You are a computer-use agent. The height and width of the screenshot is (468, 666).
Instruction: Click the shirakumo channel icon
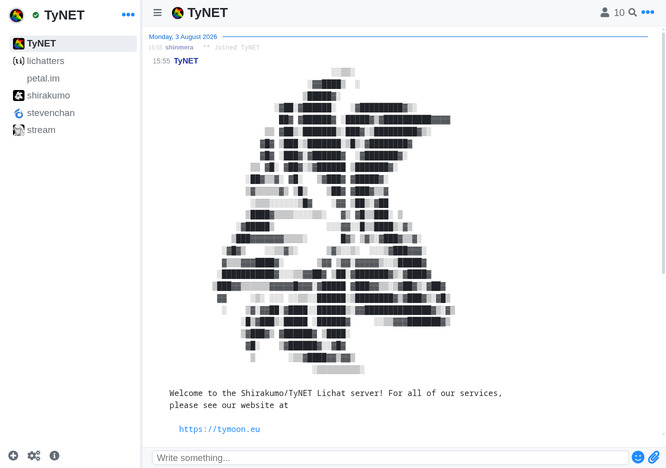18,96
